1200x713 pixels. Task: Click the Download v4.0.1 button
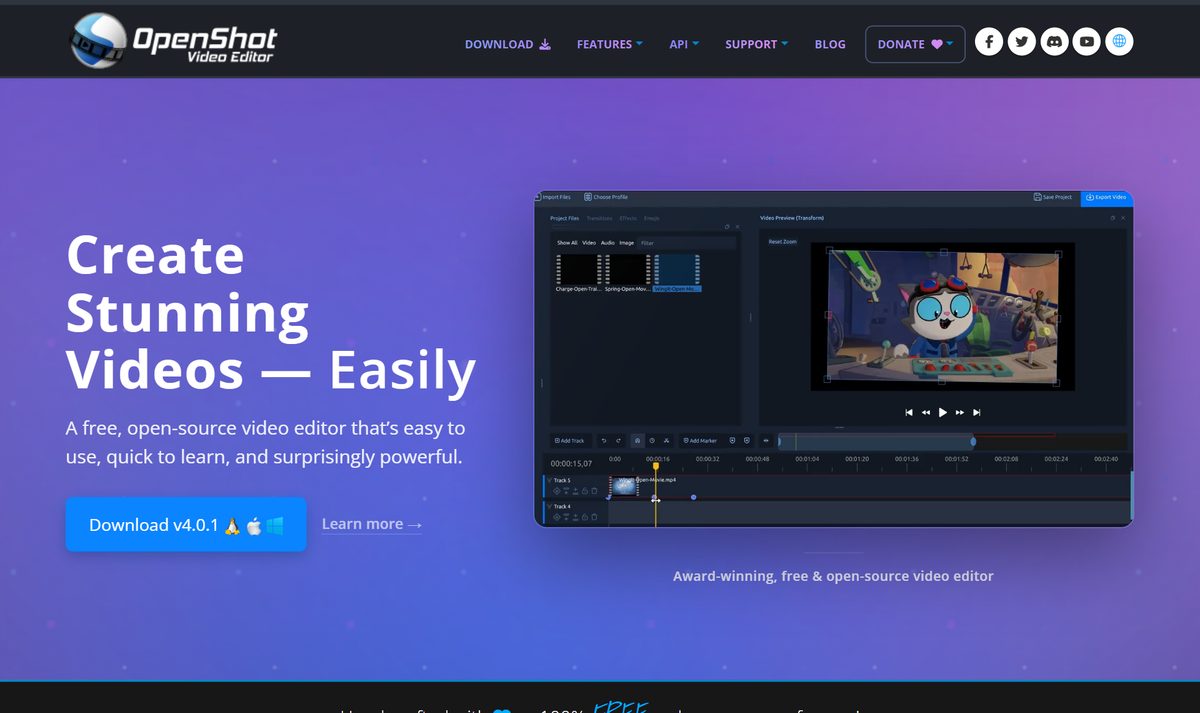pos(186,524)
